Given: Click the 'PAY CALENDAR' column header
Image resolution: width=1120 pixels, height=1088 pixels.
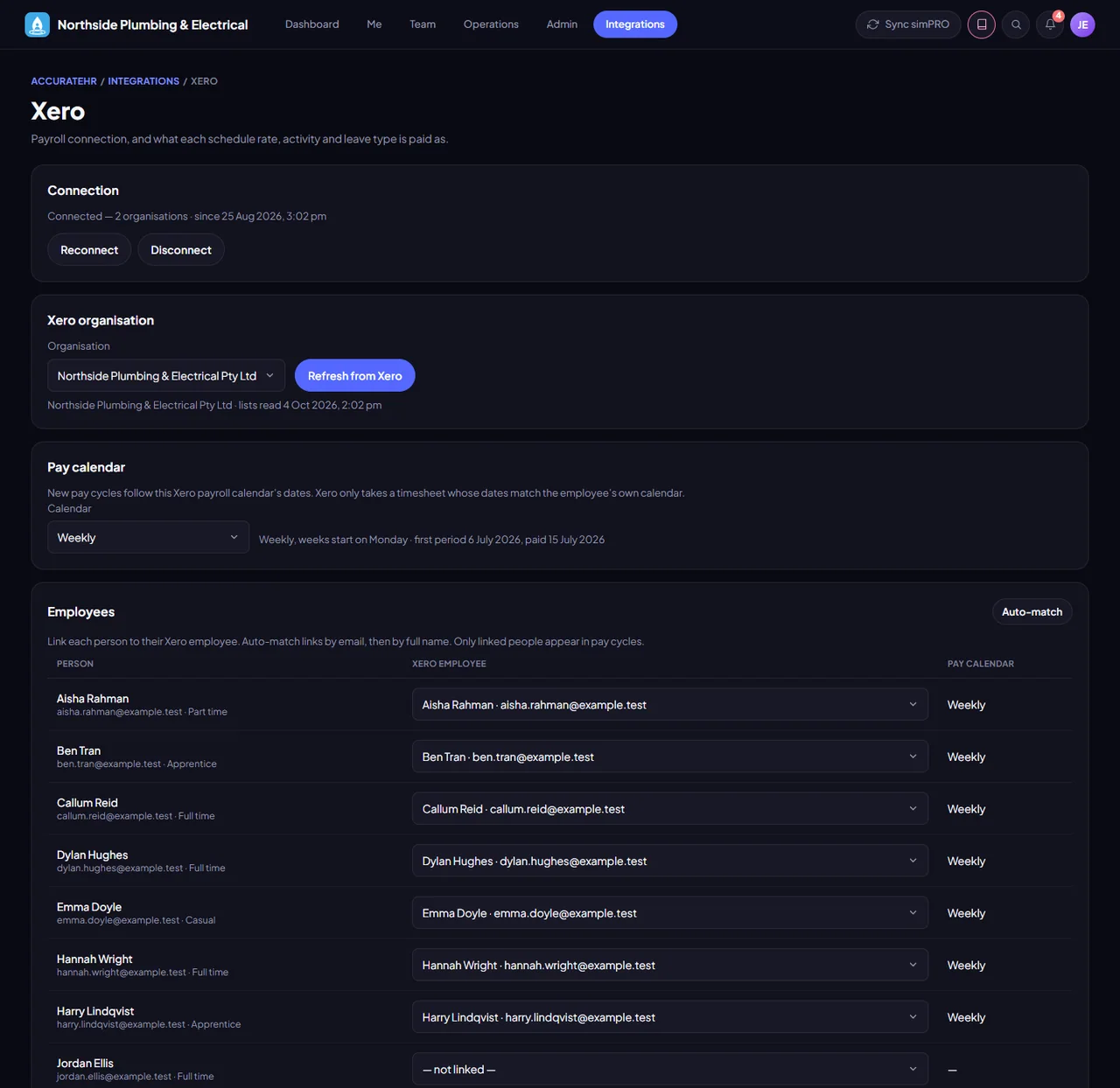Looking at the screenshot, I should 981,664.
